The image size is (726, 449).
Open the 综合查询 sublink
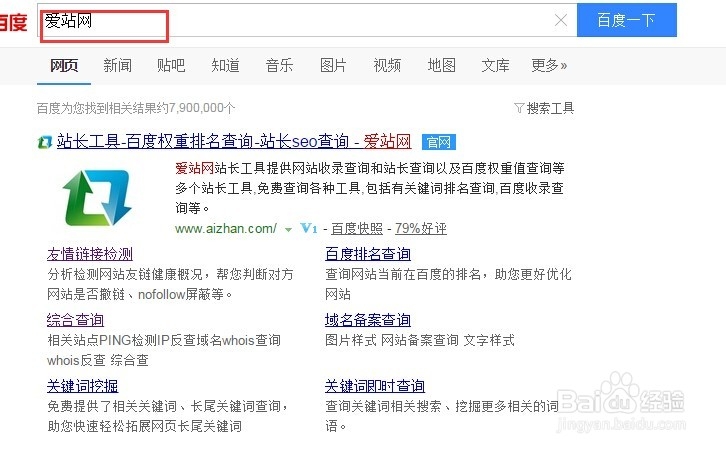(x=75, y=320)
